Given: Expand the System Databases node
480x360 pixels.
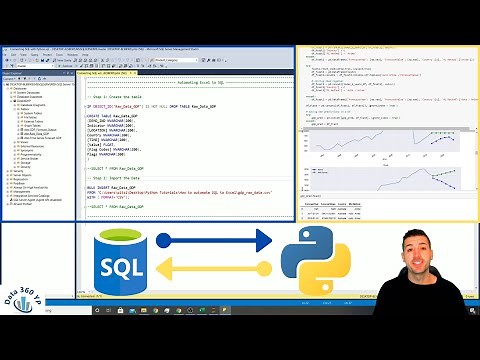Looking at the screenshot, I should pos(11,93).
